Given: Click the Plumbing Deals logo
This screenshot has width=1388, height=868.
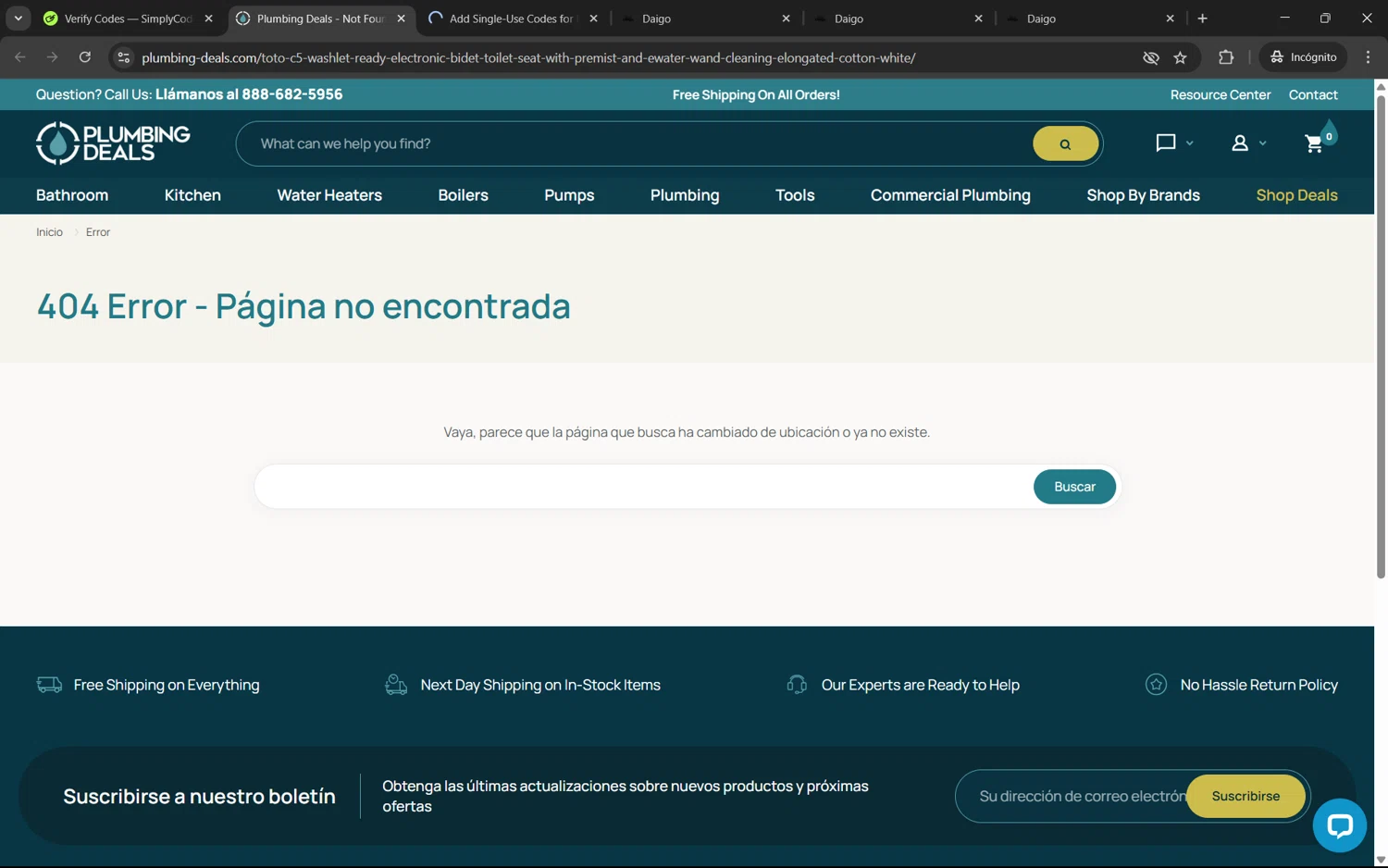Looking at the screenshot, I should pos(113,143).
